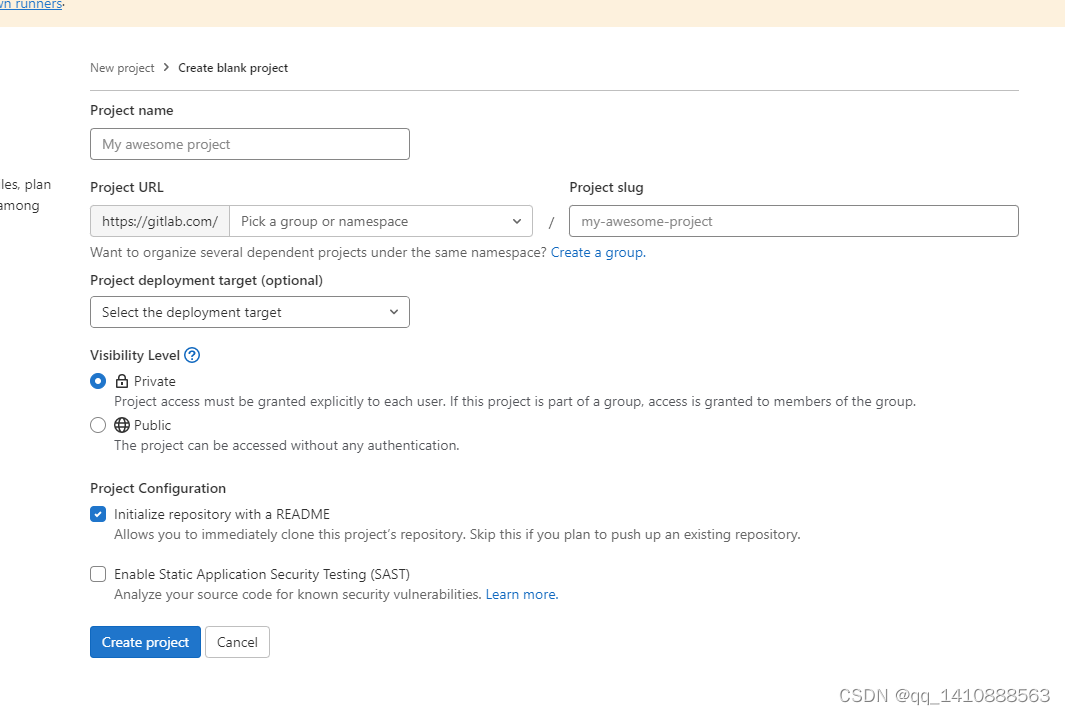This screenshot has width=1065, height=715.
Task: Enable Static Application Security Testing
Action: click(98, 574)
